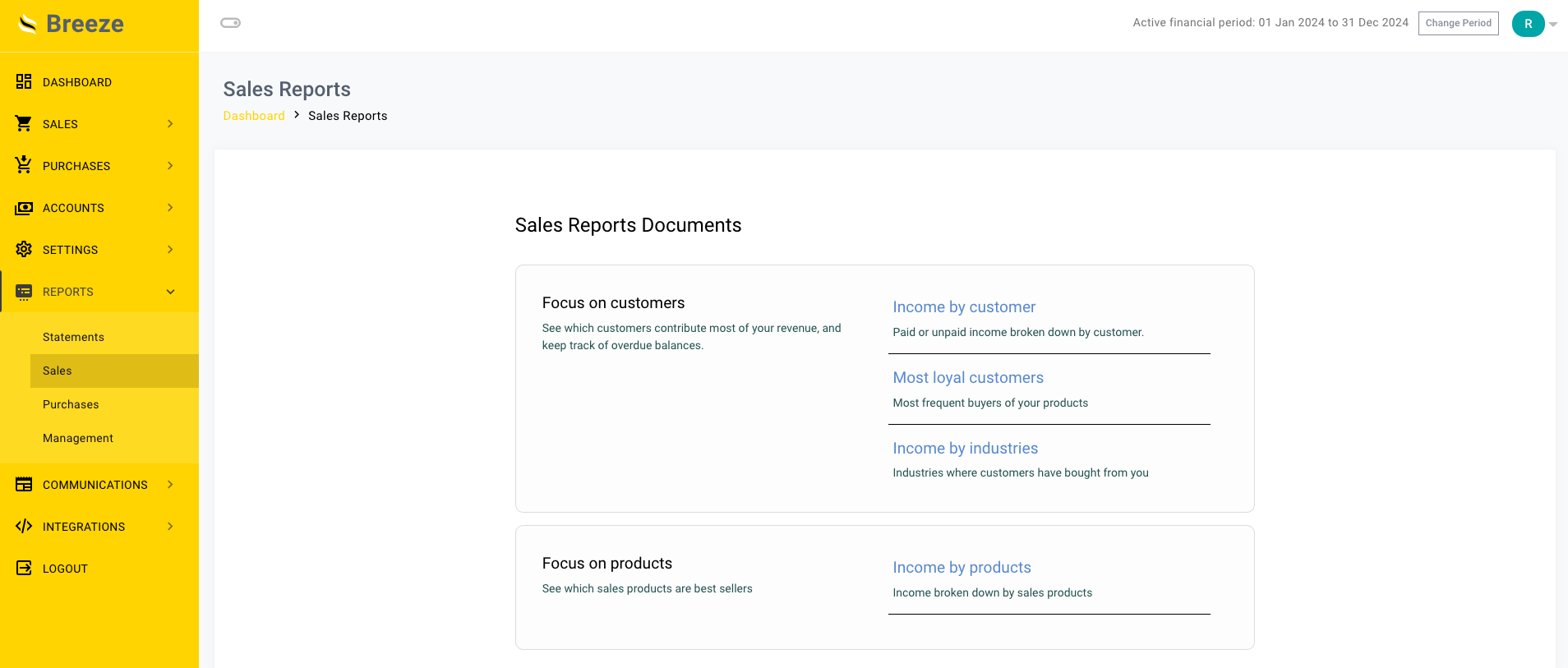The height and width of the screenshot is (668, 1568).
Task: Click the Integrations code icon
Action: (24, 527)
